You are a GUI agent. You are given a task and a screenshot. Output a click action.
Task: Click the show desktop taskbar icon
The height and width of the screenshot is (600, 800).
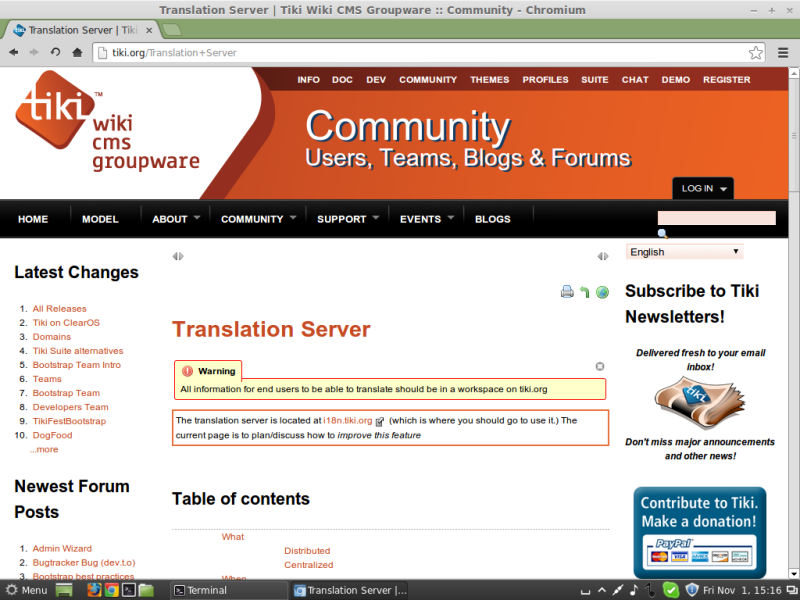pyautogui.click(x=64, y=590)
